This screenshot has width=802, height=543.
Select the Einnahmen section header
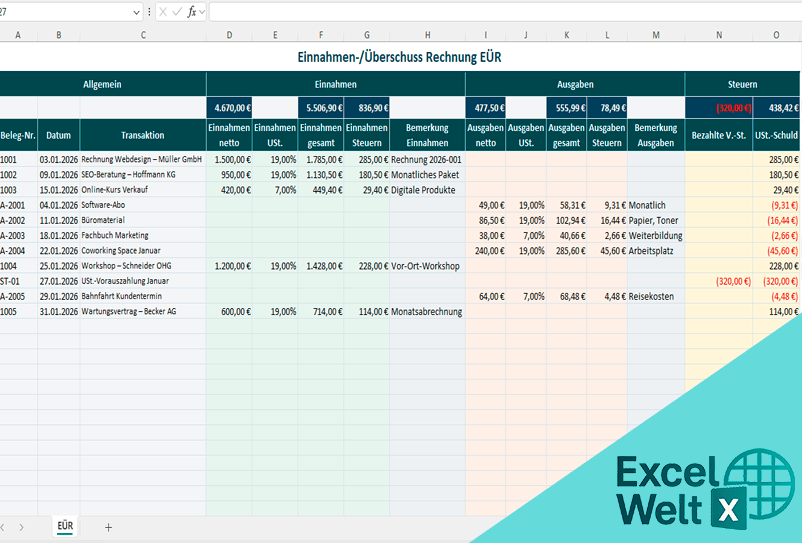[335, 84]
